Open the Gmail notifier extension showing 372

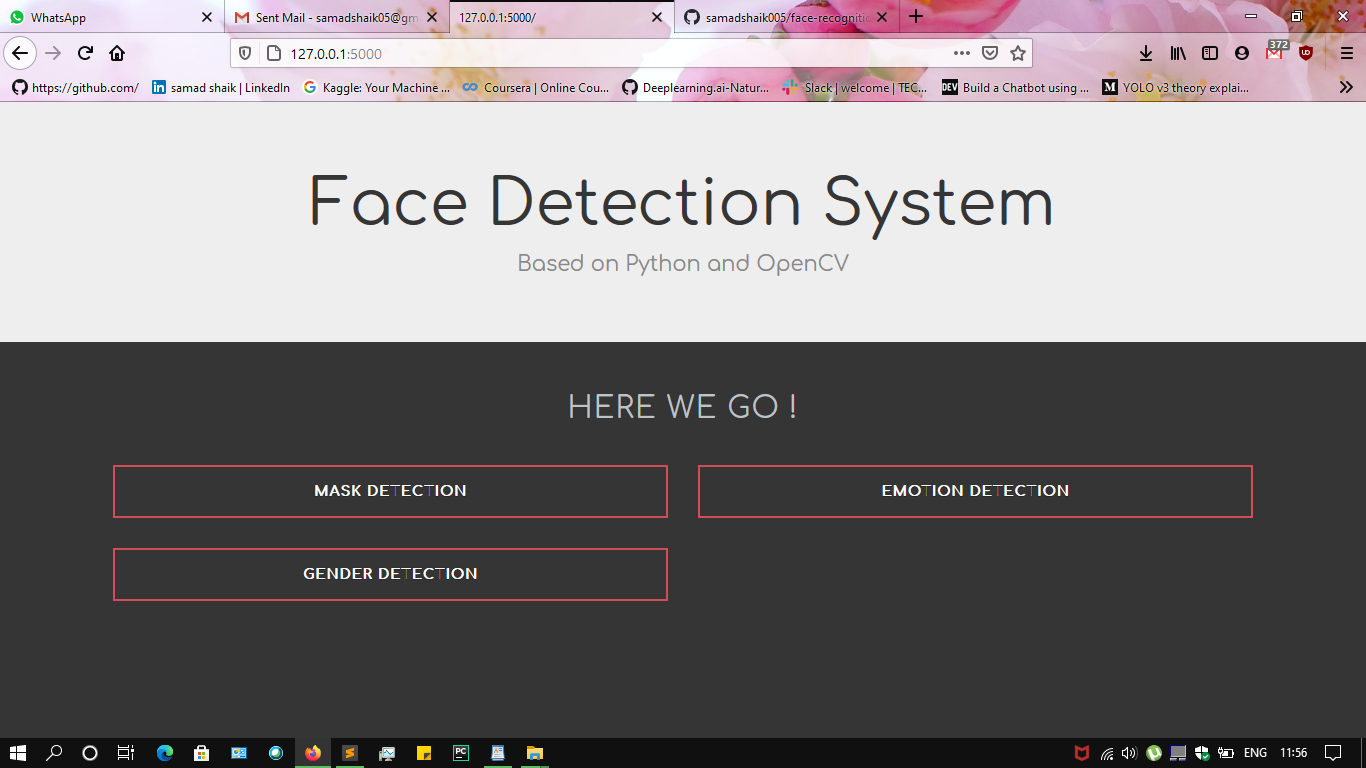pyautogui.click(x=1275, y=51)
